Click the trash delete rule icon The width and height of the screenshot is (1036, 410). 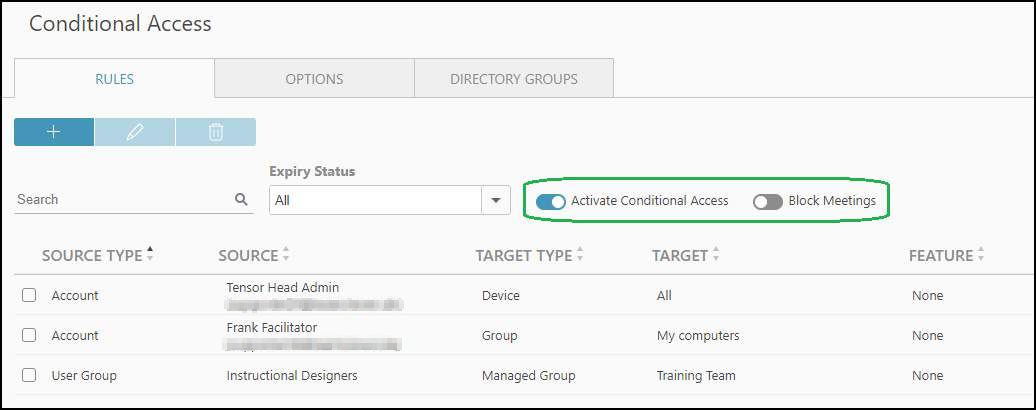pyautogui.click(x=215, y=132)
